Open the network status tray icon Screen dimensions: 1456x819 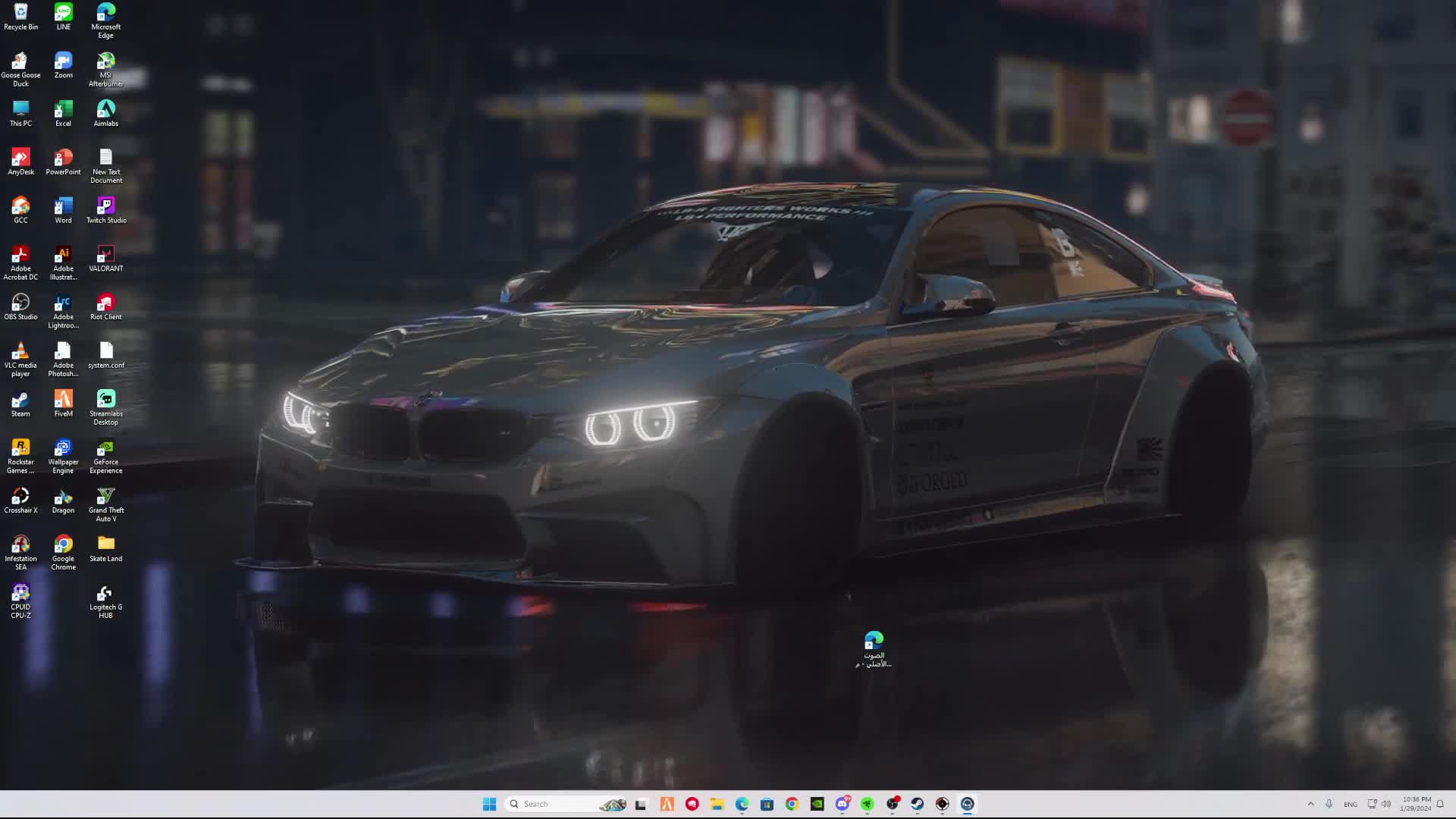[x=1372, y=804]
